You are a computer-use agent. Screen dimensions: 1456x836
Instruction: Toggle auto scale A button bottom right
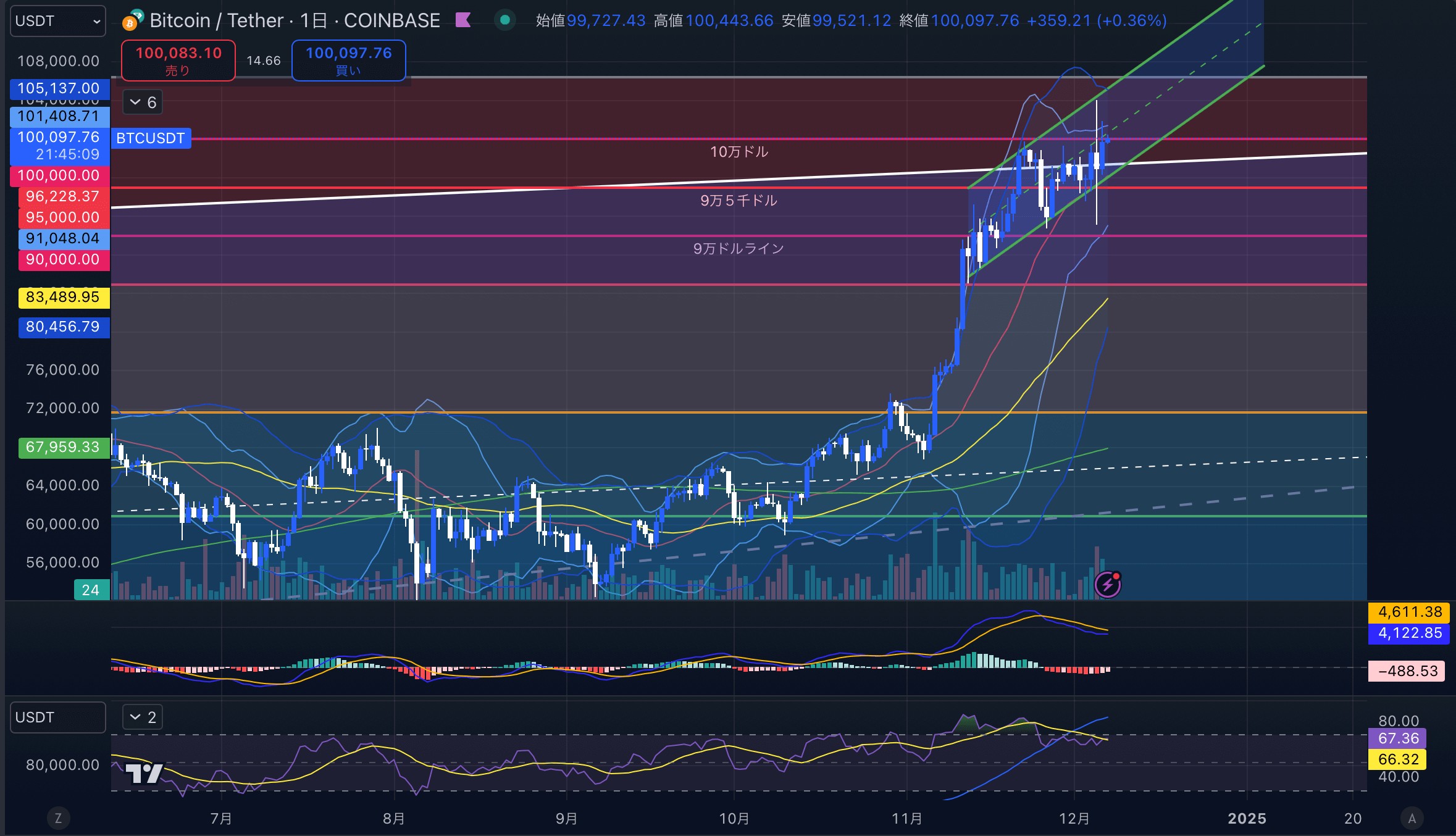coord(1412,819)
